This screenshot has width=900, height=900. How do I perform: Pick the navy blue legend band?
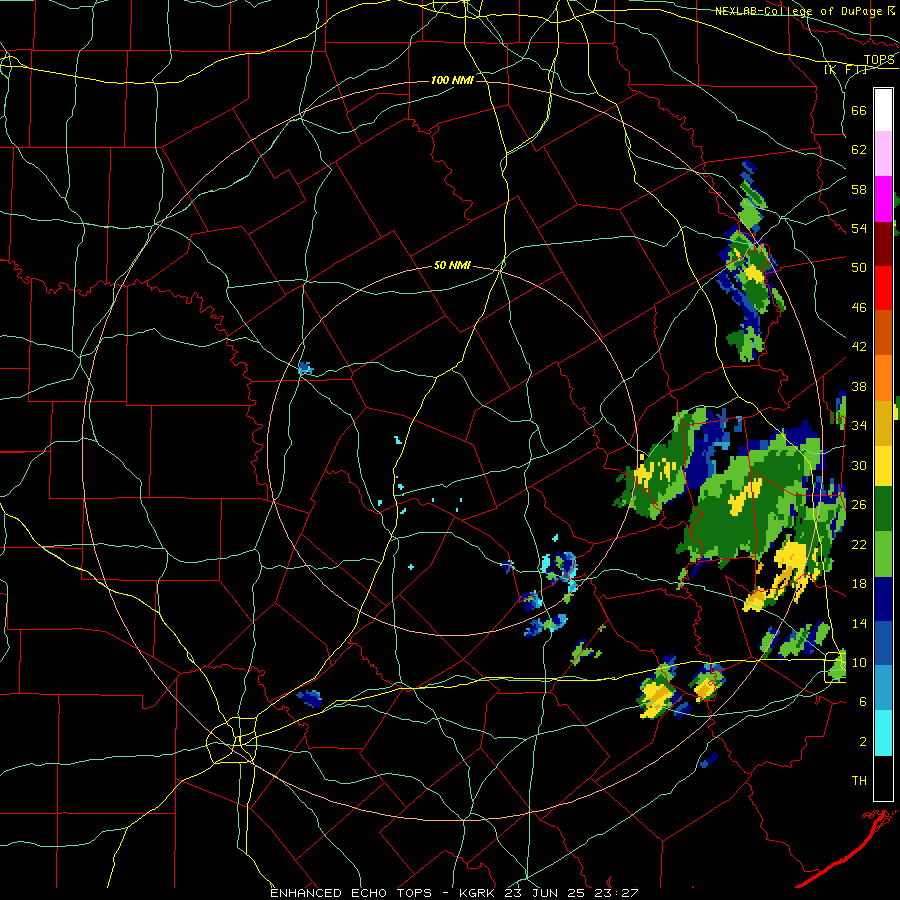(x=883, y=599)
